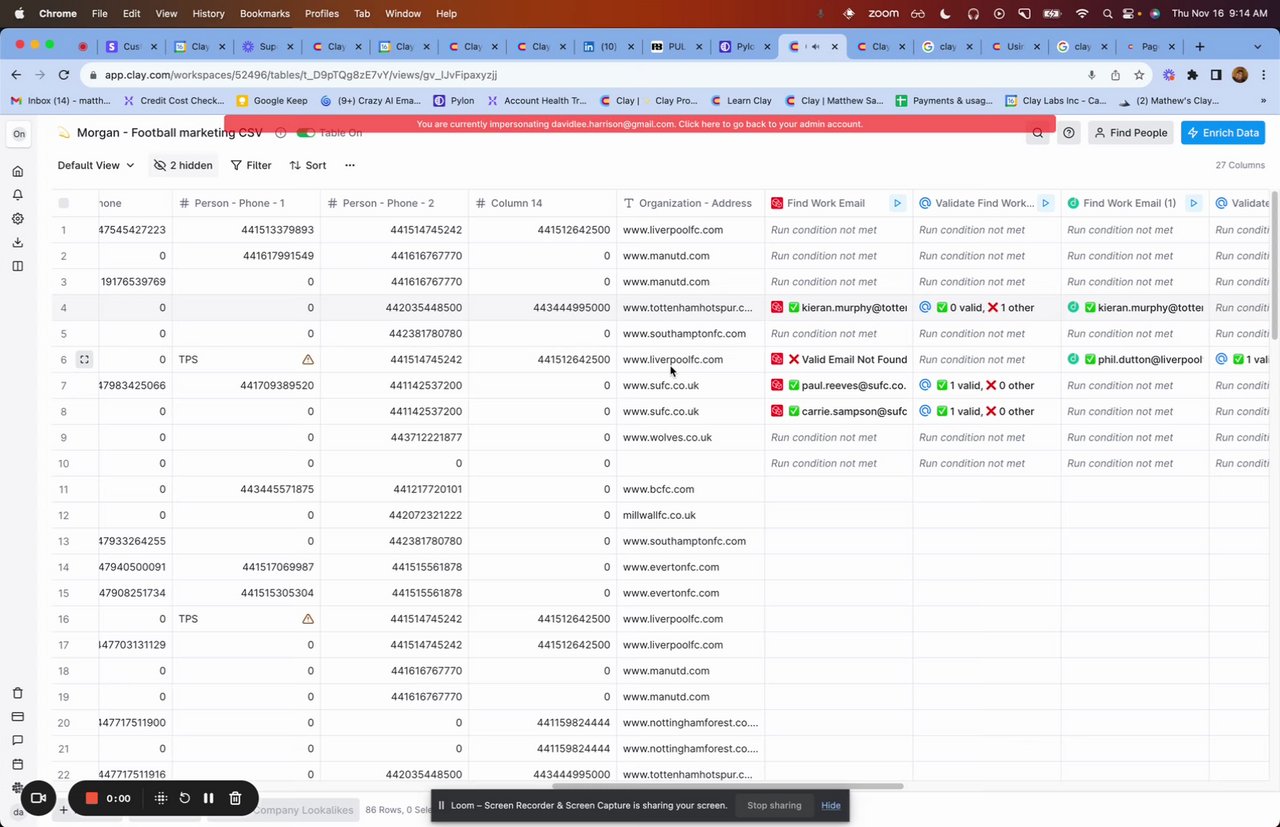Click the impersonation banner to return to admin

(640, 124)
